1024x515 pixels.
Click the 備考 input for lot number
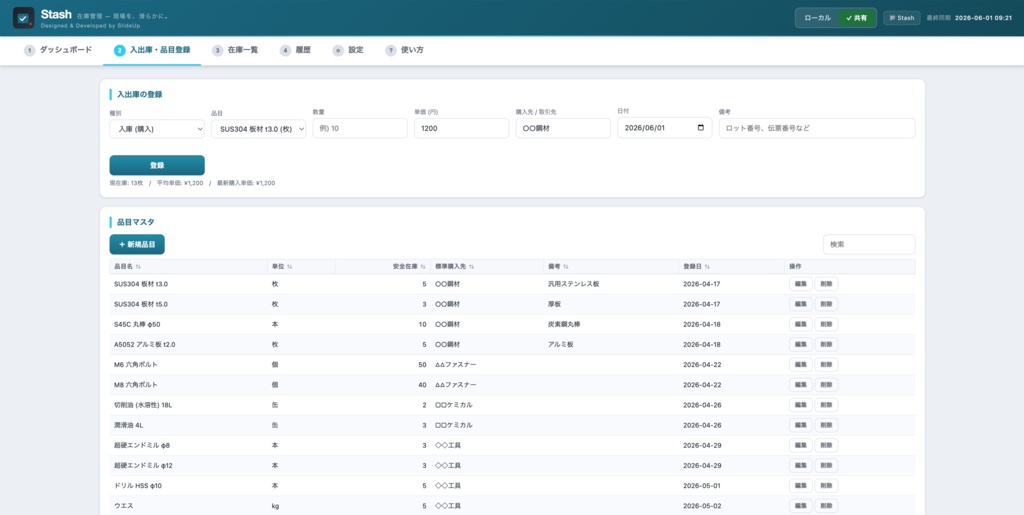pyautogui.click(x=817, y=129)
